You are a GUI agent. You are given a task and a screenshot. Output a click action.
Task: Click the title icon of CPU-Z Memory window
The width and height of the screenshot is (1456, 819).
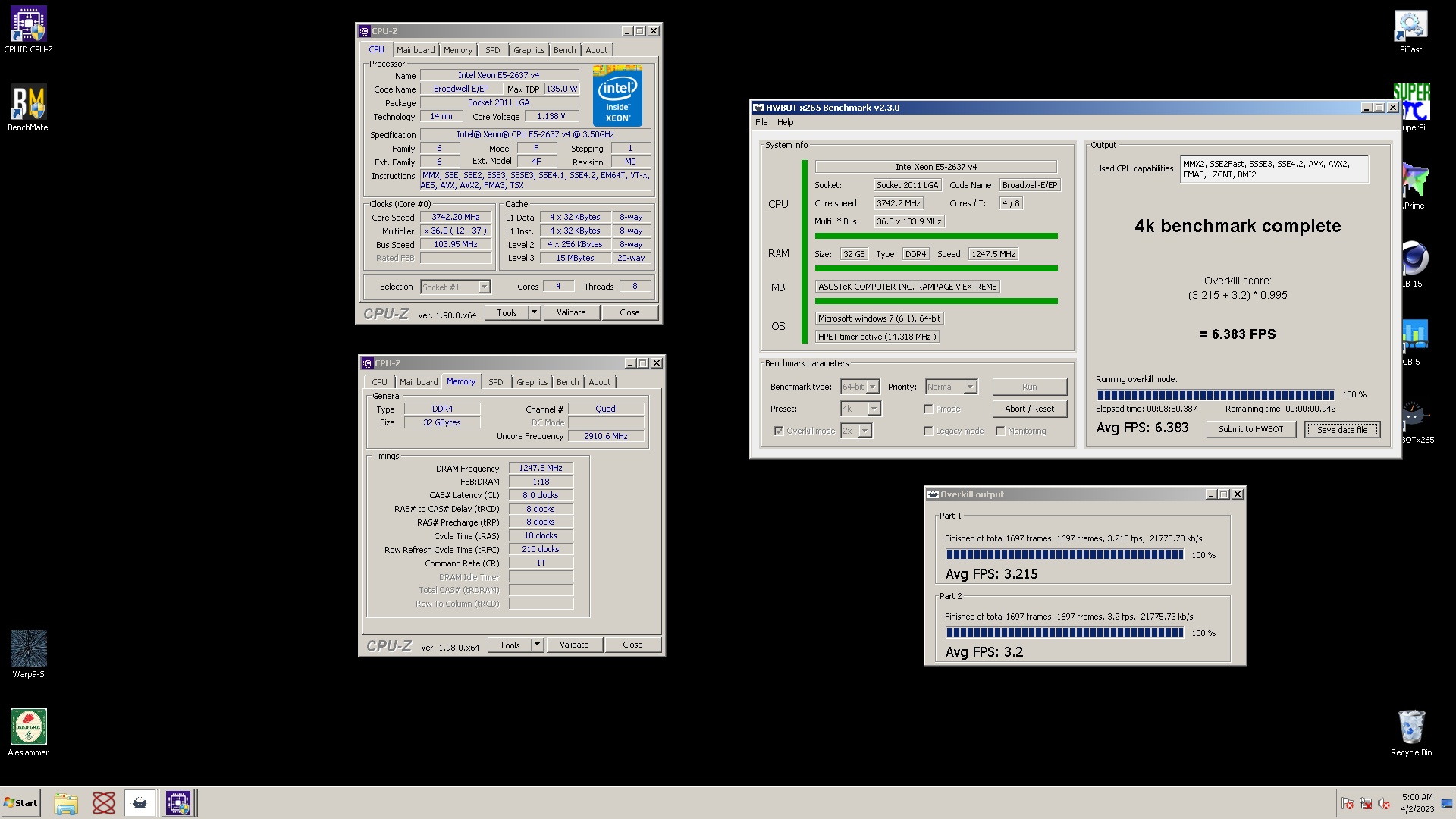368,363
